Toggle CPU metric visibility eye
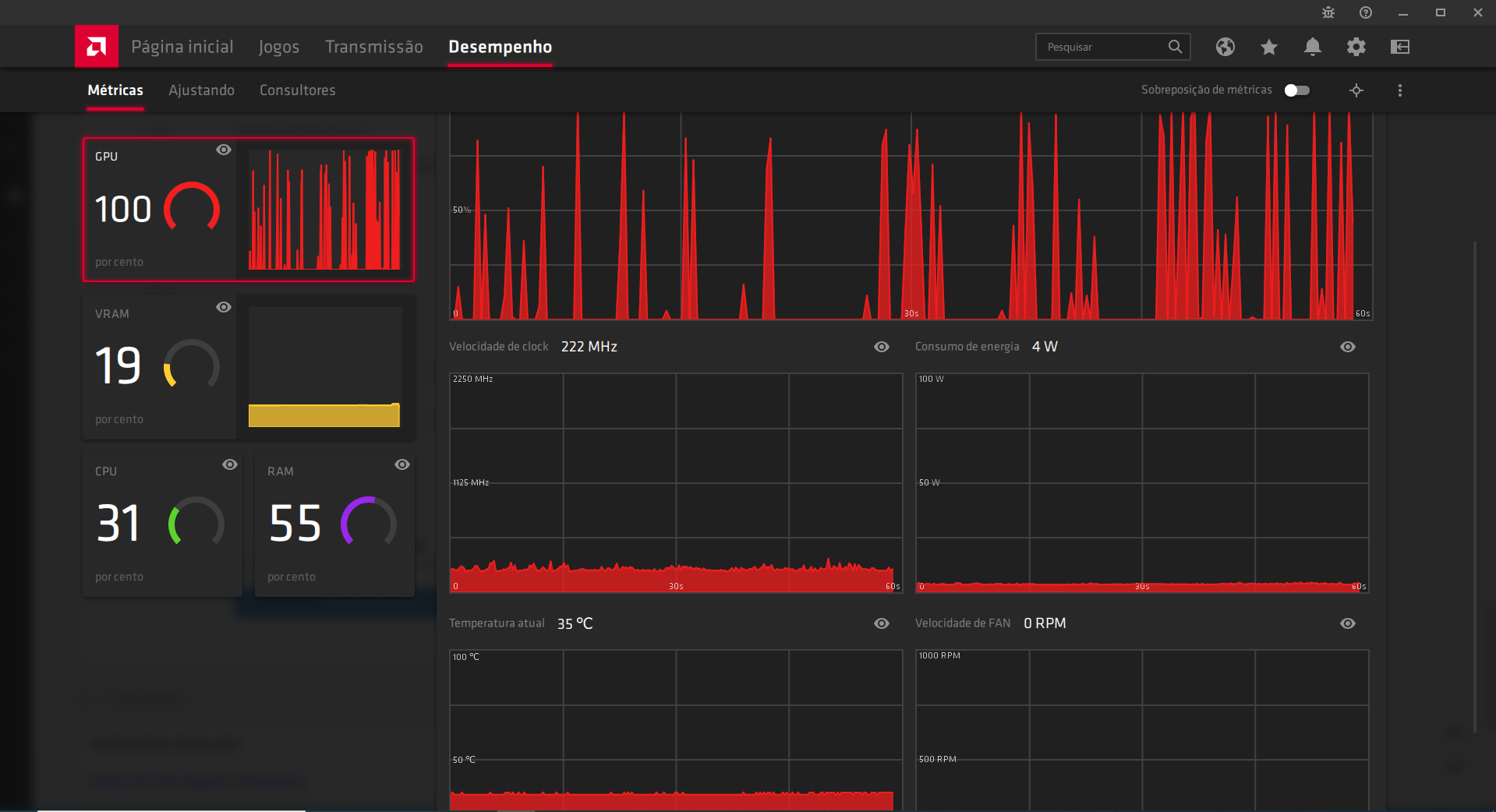 tap(230, 464)
